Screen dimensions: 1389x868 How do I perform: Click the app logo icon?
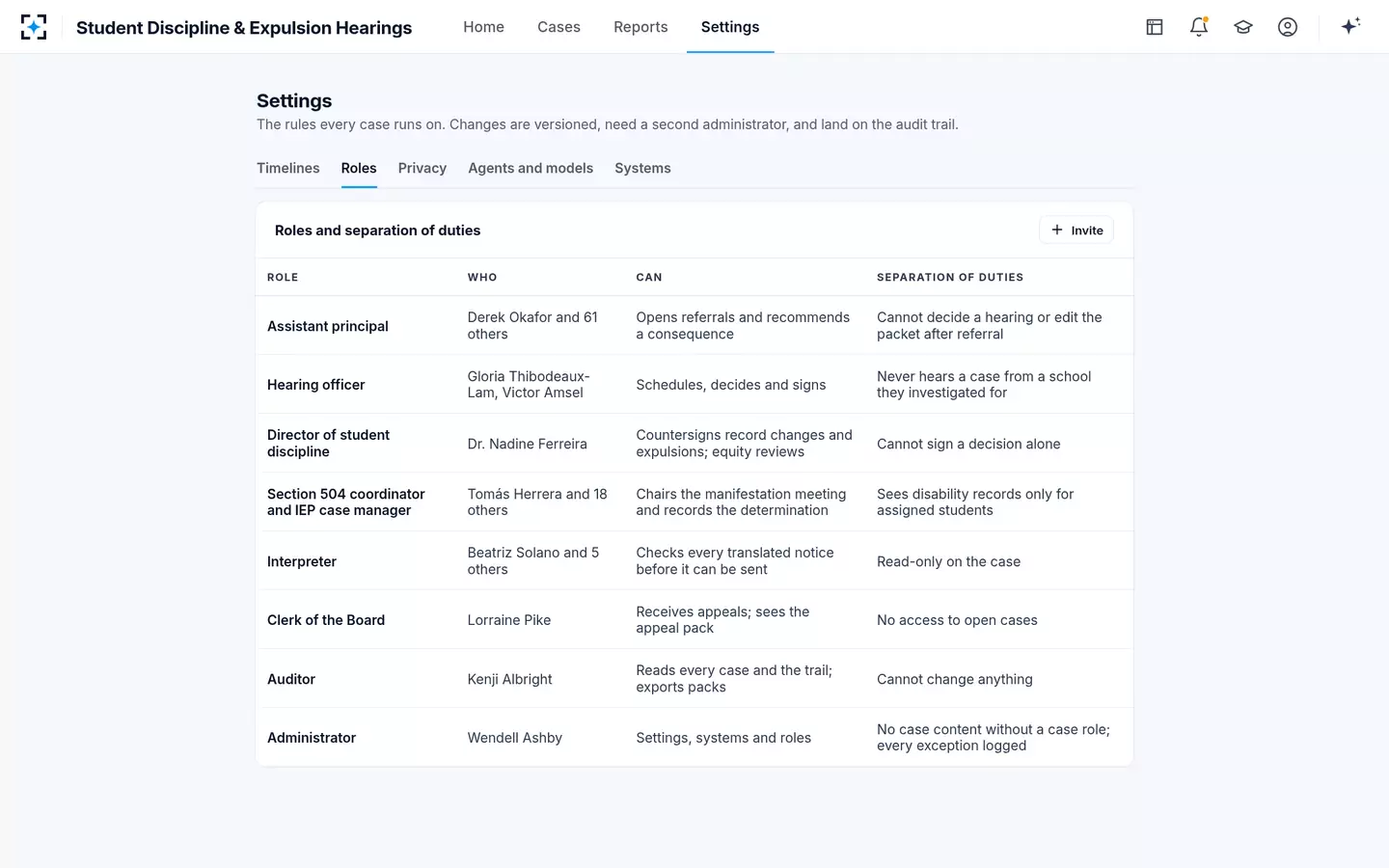click(x=34, y=27)
